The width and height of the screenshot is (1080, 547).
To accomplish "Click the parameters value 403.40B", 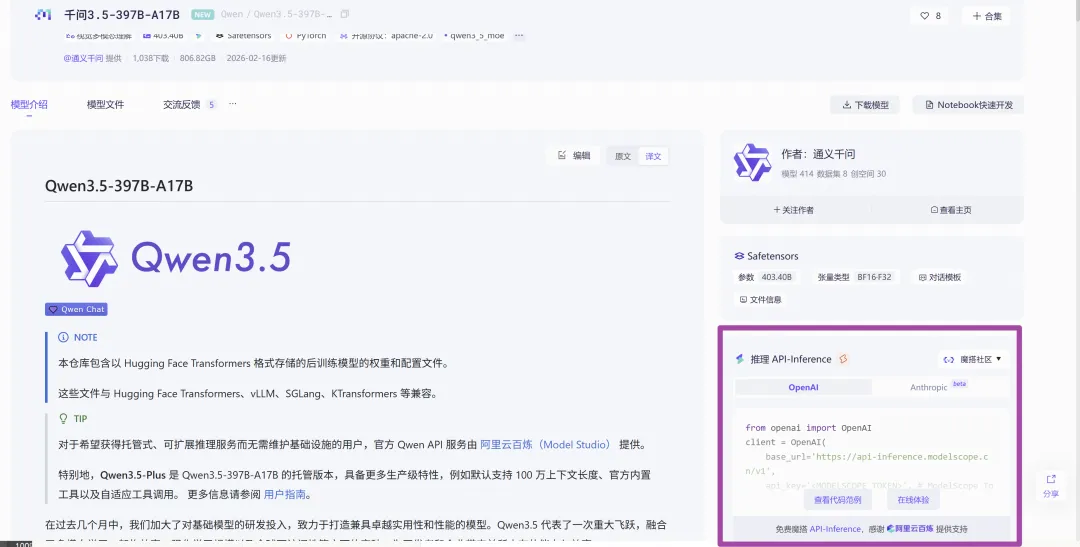I will [x=776, y=277].
